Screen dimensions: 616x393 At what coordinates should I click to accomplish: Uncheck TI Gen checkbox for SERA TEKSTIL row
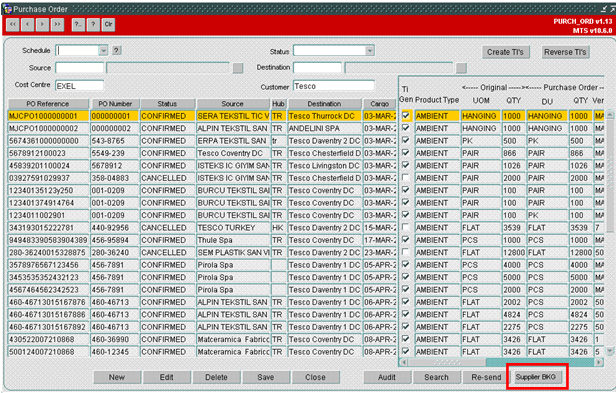coord(406,116)
